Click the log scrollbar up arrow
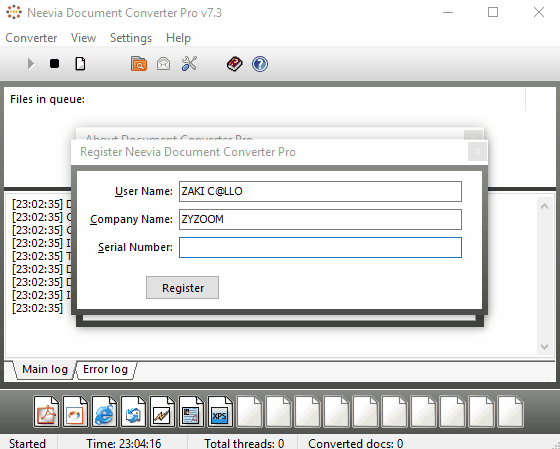Viewport: 560px width, 449px height. point(544,206)
